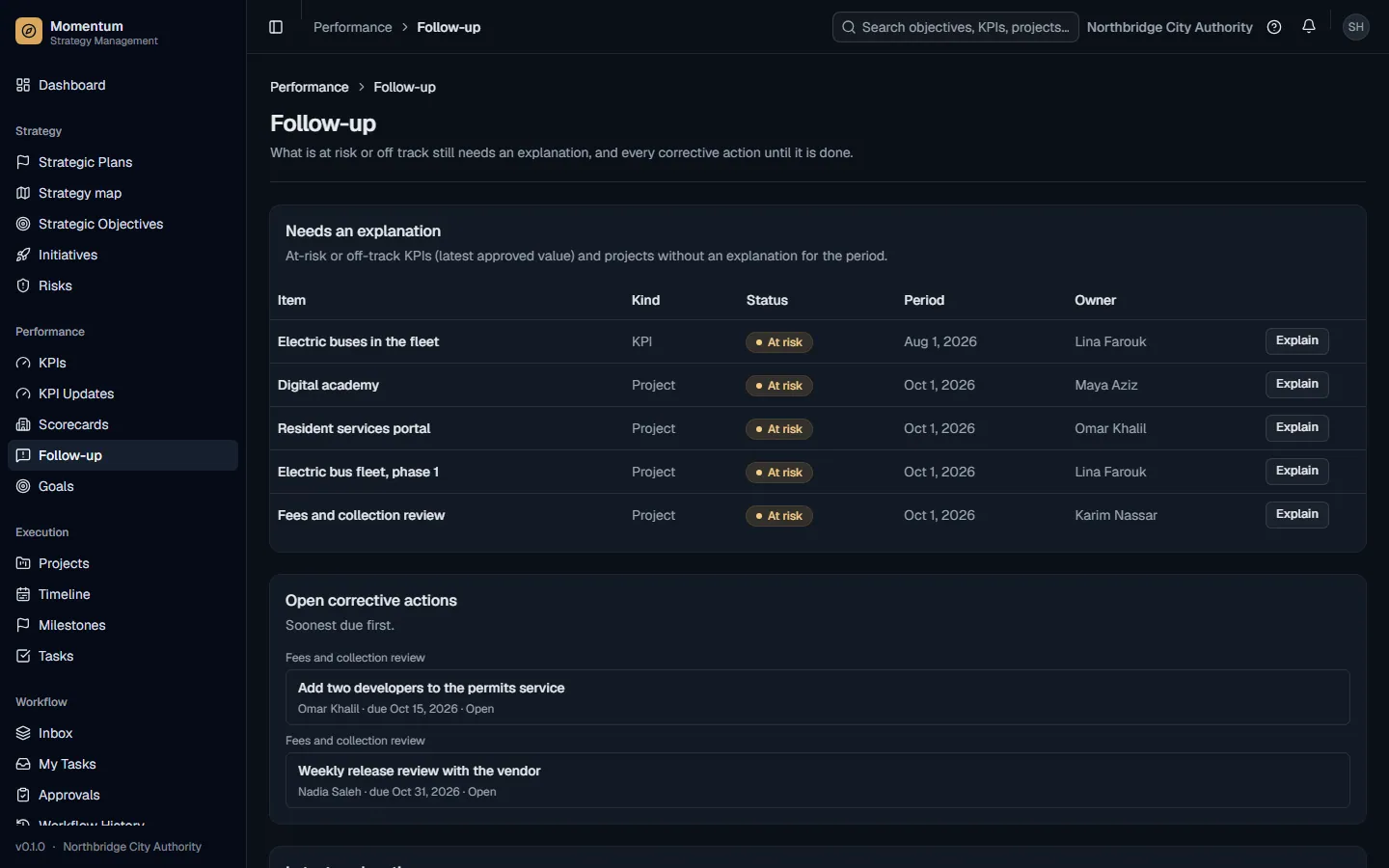Click the Aug 1, 2026 period cell
The image size is (1389, 868).
pyautogui.click(x=940, y=341)
